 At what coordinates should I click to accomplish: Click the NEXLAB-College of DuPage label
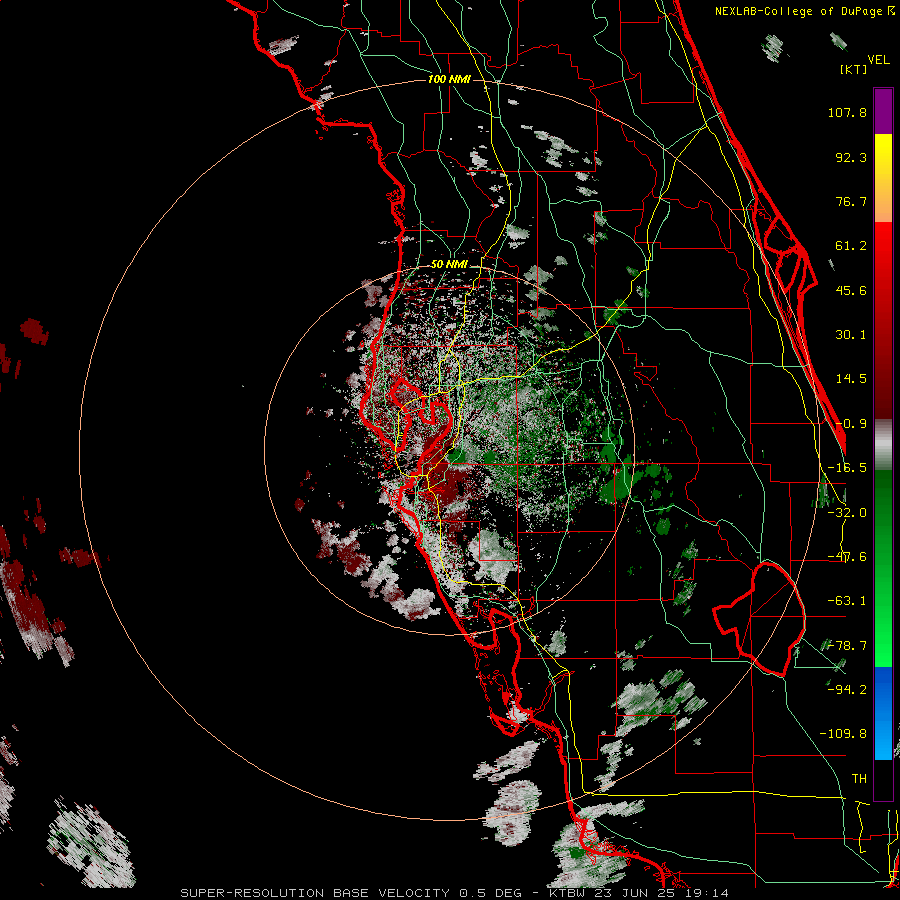click(x=805, y=11)
